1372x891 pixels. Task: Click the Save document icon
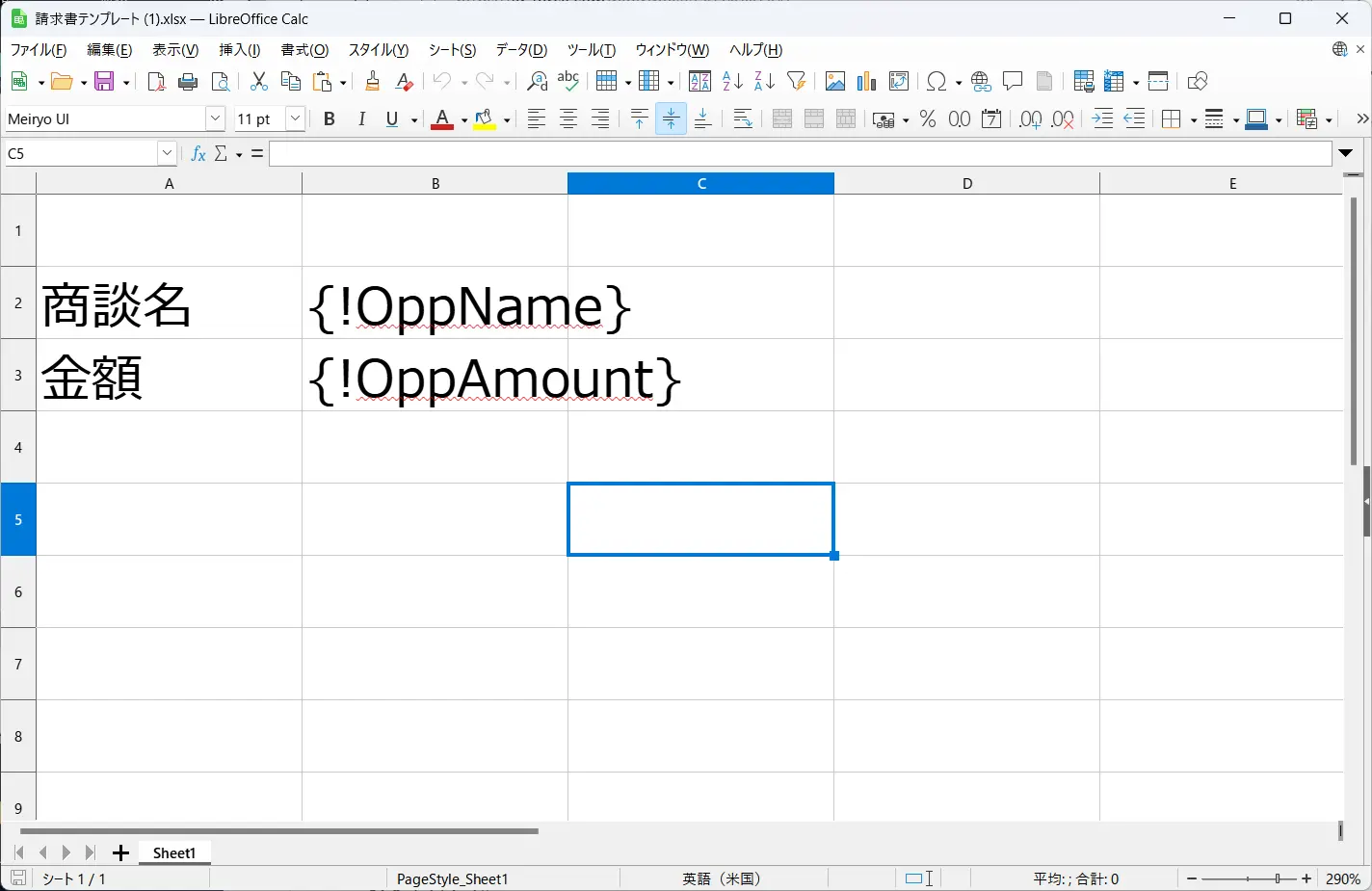pyautogui.click(x=104, y=82)
